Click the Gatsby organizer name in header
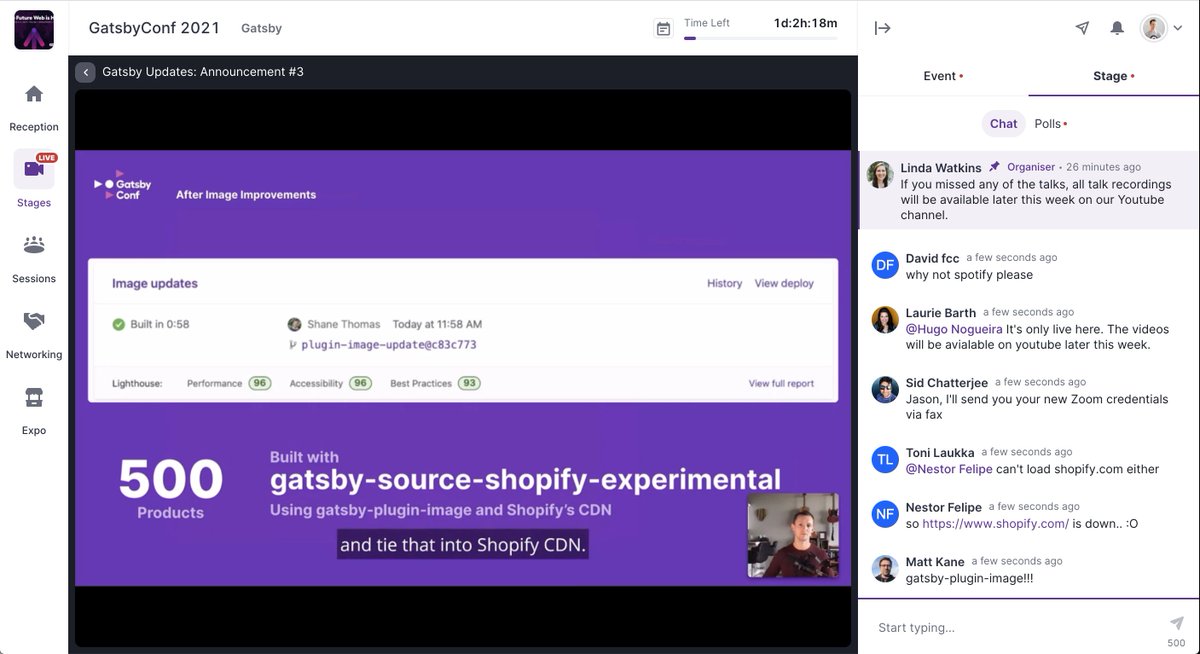The height and width of the screenshot is (654, 1200). [x=261, y=29]
